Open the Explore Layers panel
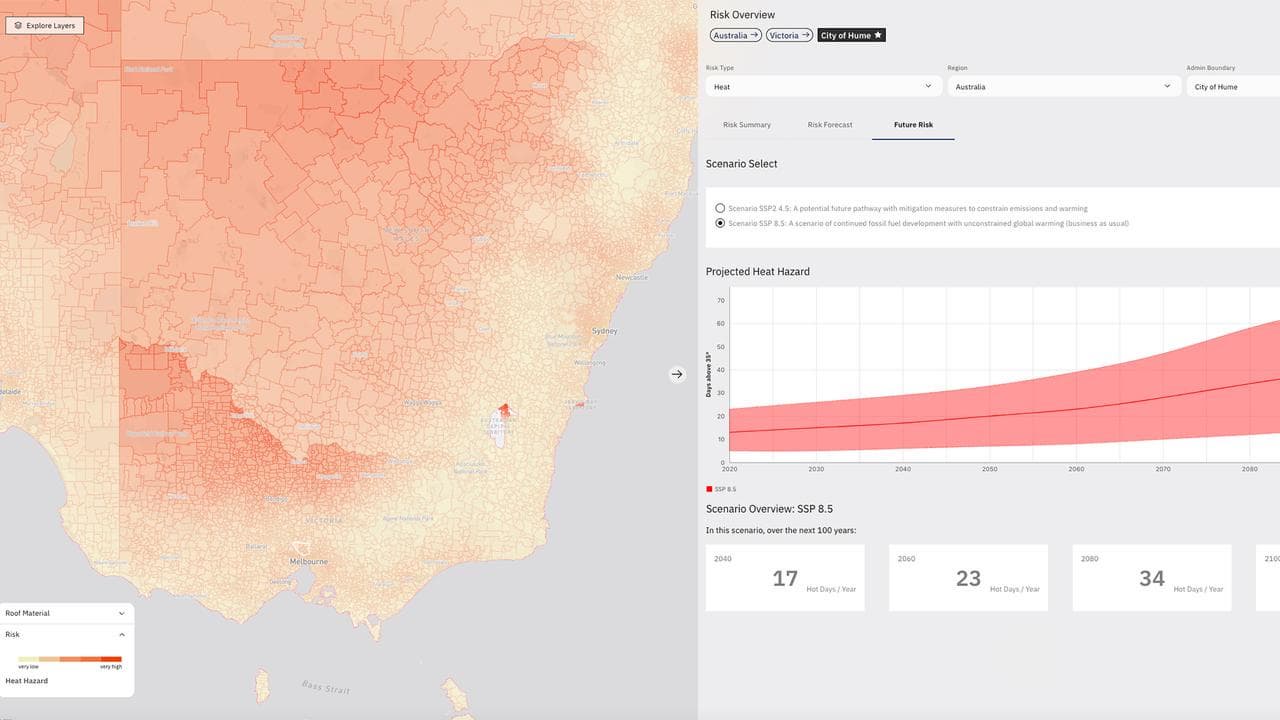Image resolution: width=1280 pixels, height=720 pixels. pos(44,24)
